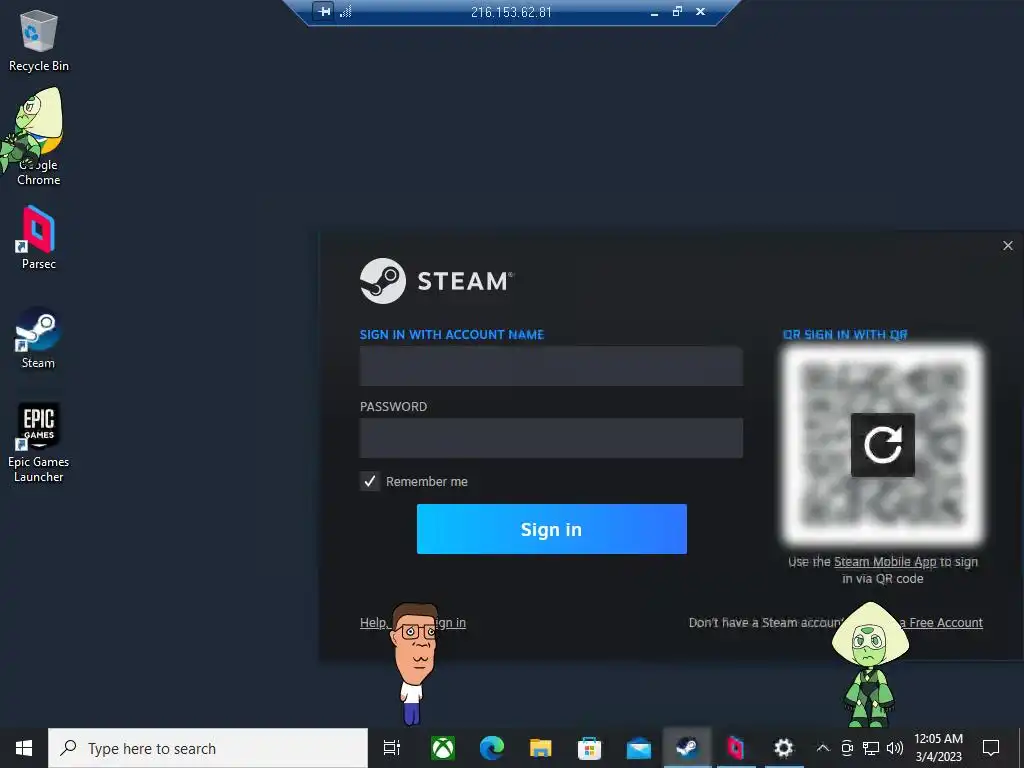This screenshot has width=1024, height=768.
Task: Click the "SIGN IN WITH ACCOUNT NAME" label
Action: 452,334
